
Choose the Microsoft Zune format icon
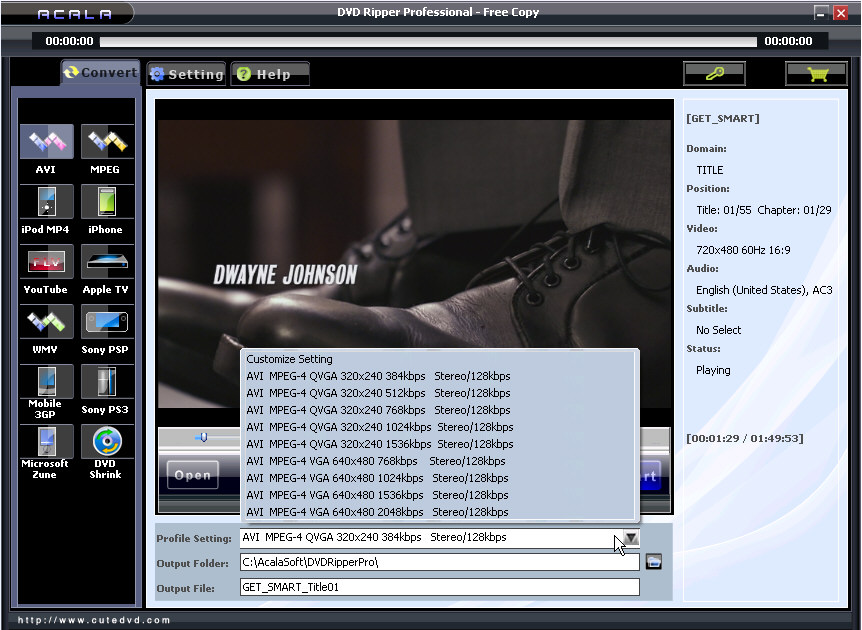point(47,441)
